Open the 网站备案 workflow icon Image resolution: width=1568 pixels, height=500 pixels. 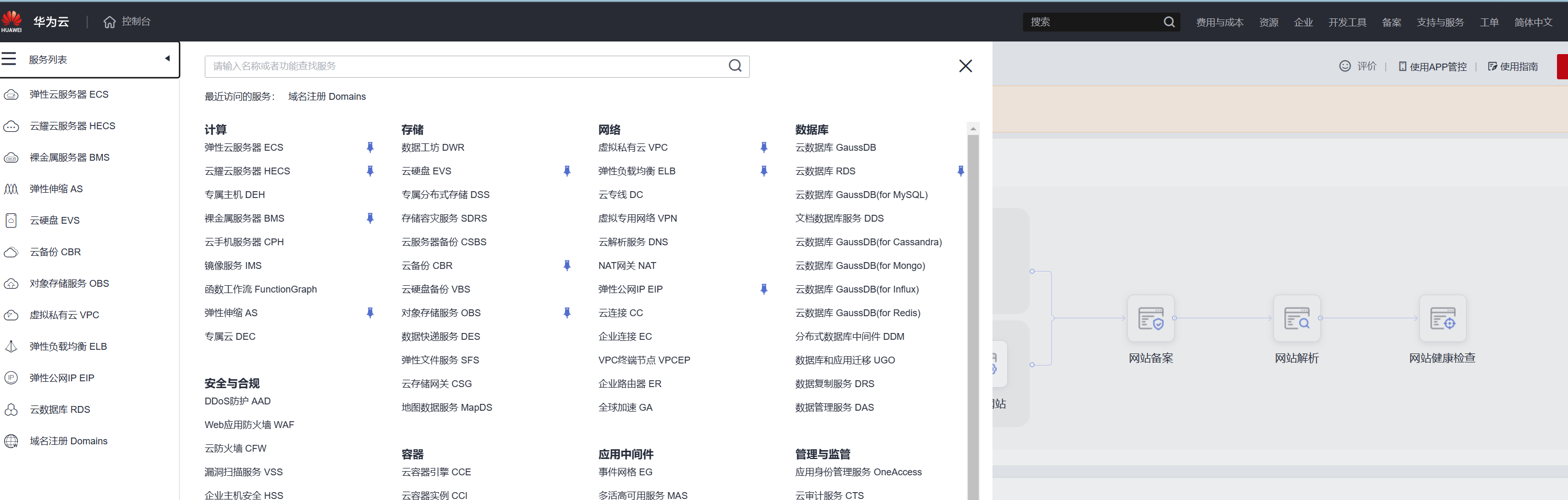tap(1151, 318)
